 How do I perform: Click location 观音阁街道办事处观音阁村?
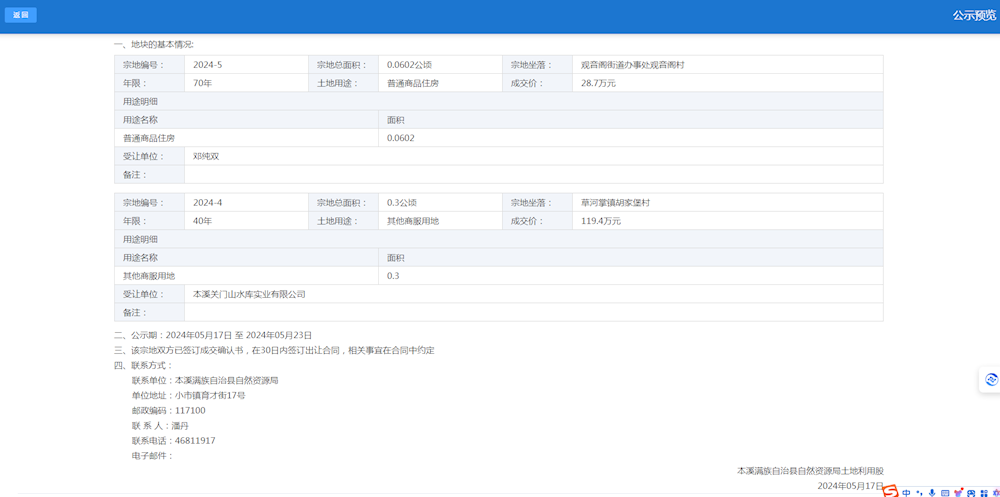click(x=633, y=64)
